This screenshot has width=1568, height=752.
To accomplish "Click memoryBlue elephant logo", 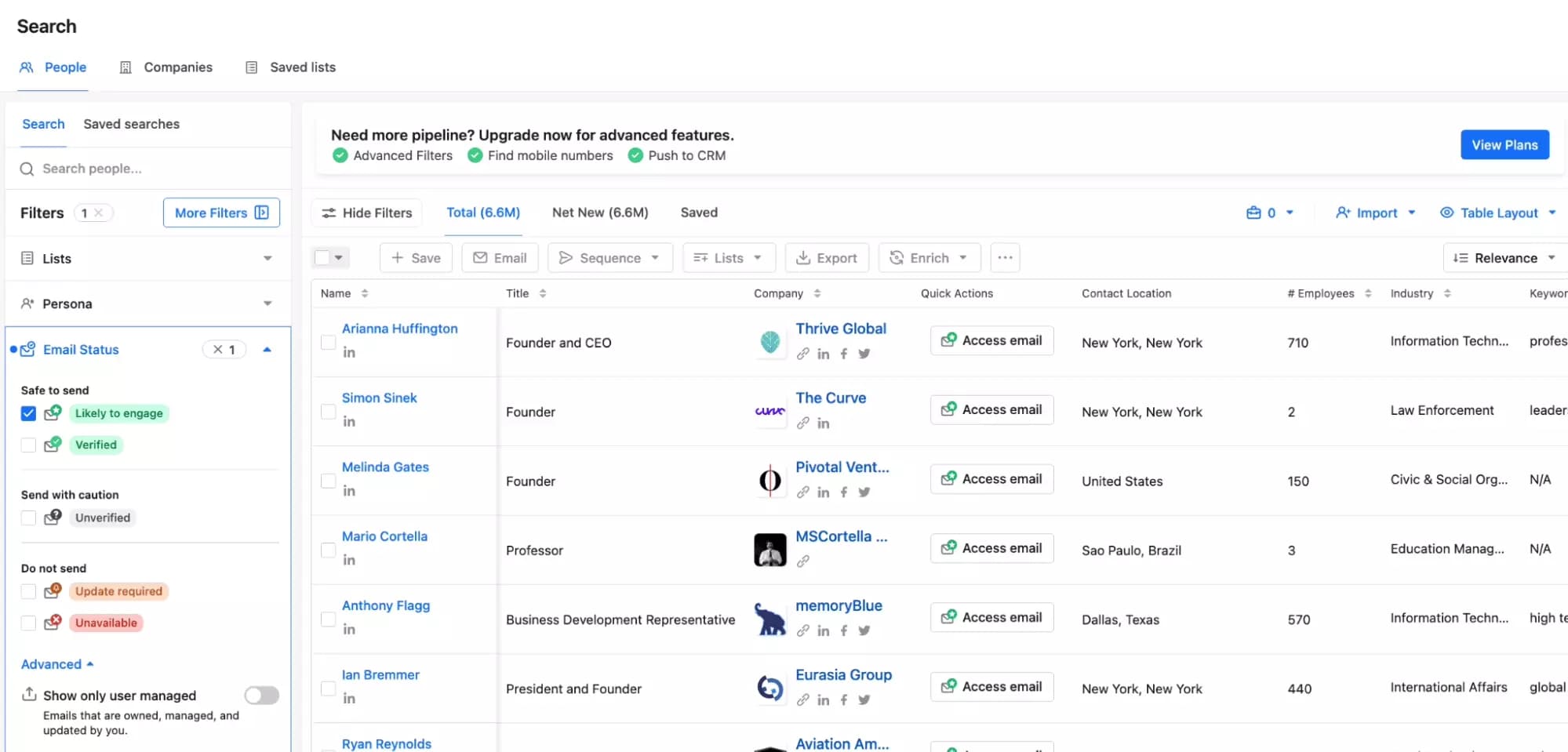I will pos(769,619).
